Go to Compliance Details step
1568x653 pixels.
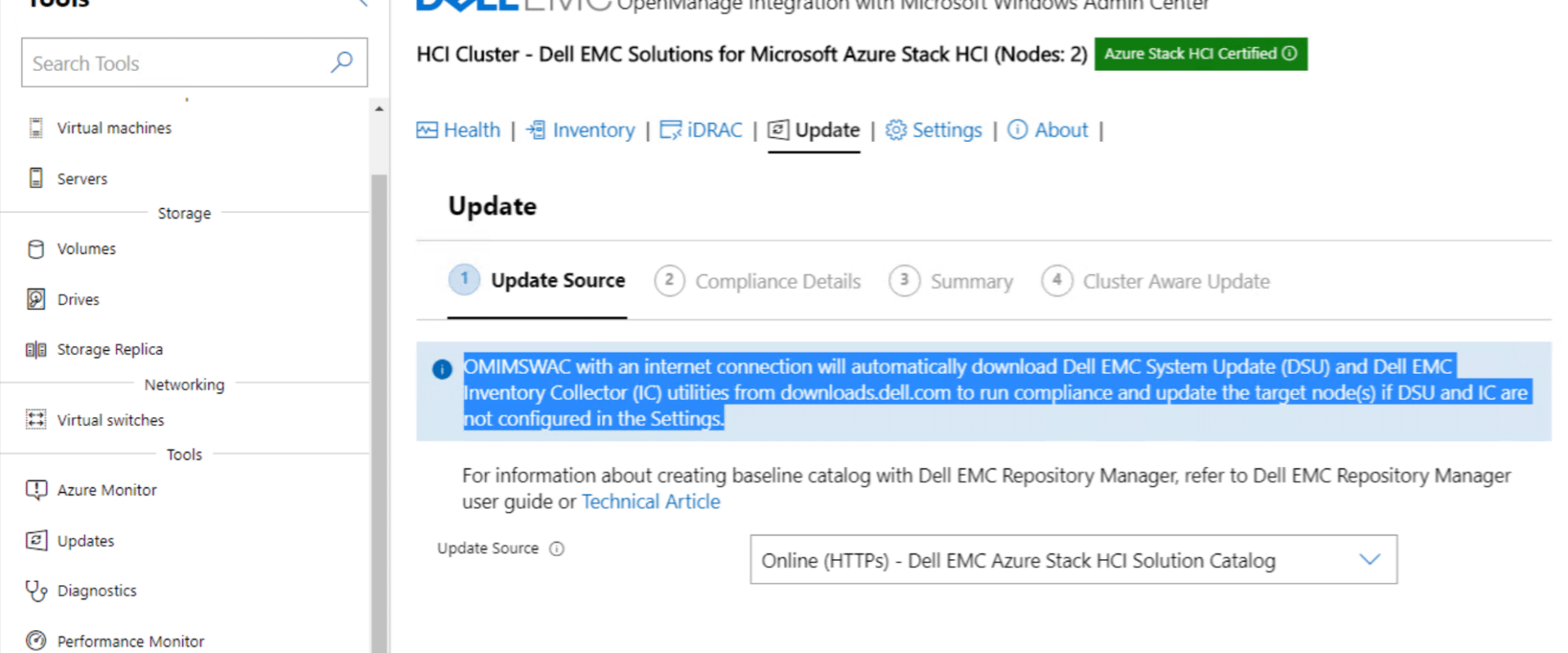[x=757, y=281]
